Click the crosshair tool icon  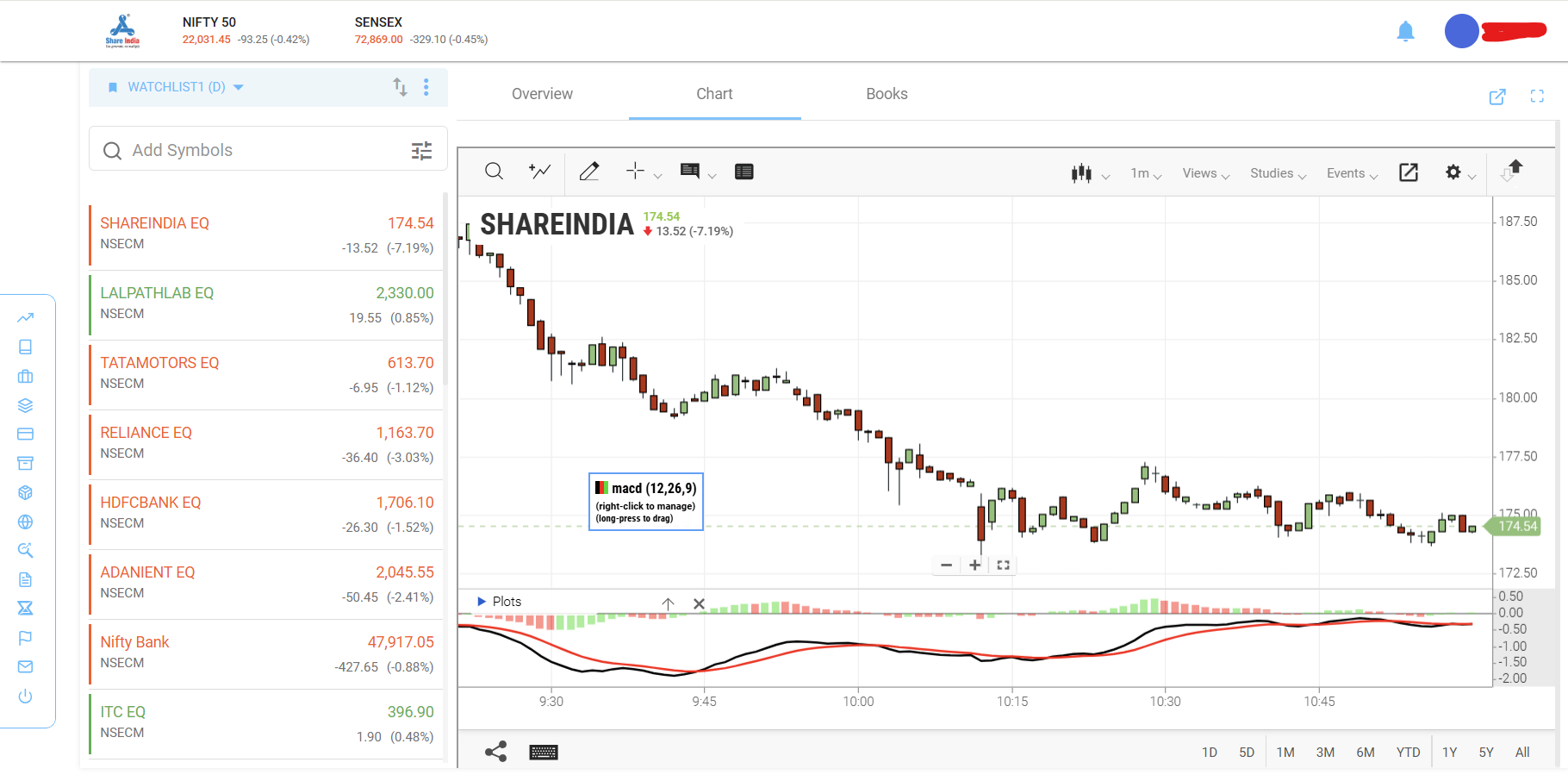[x=635, y=171]
